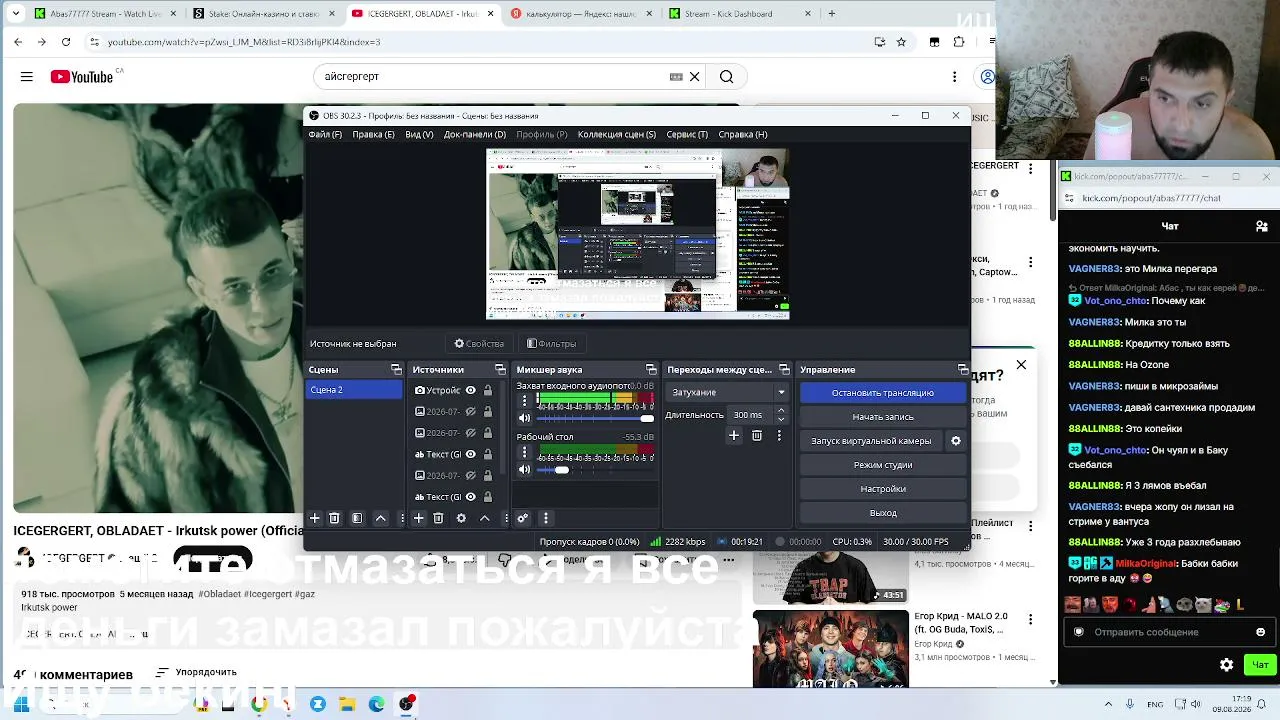Screen dimensions: 1280x720
Task: Undock the Источники panel
Action: coord(500,370)
